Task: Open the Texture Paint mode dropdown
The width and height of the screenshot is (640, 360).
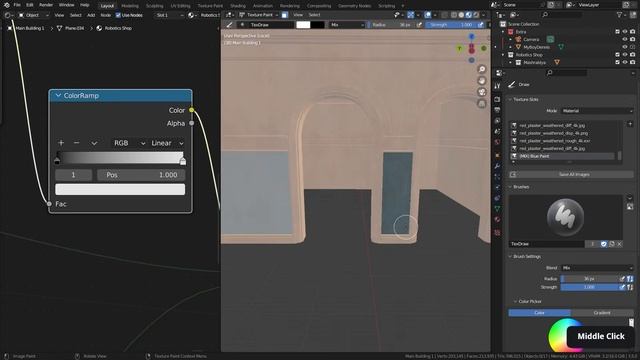Action: point(258,15)
